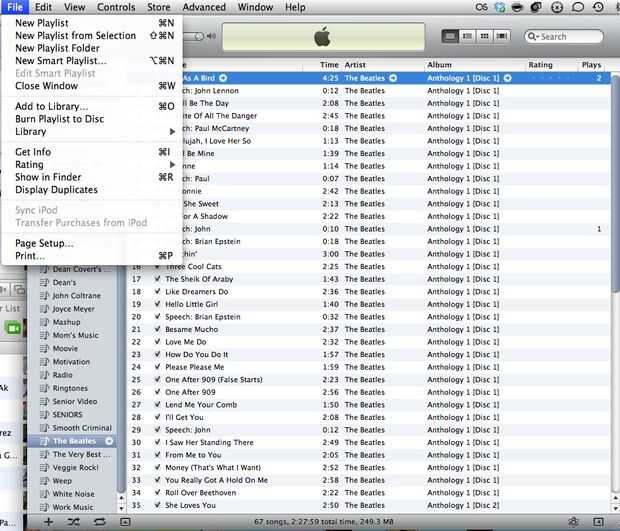Select 'John Coltrane' playlist in sidebar
Image resolution: width=620 pixels, height=531 pixels.
76,296
